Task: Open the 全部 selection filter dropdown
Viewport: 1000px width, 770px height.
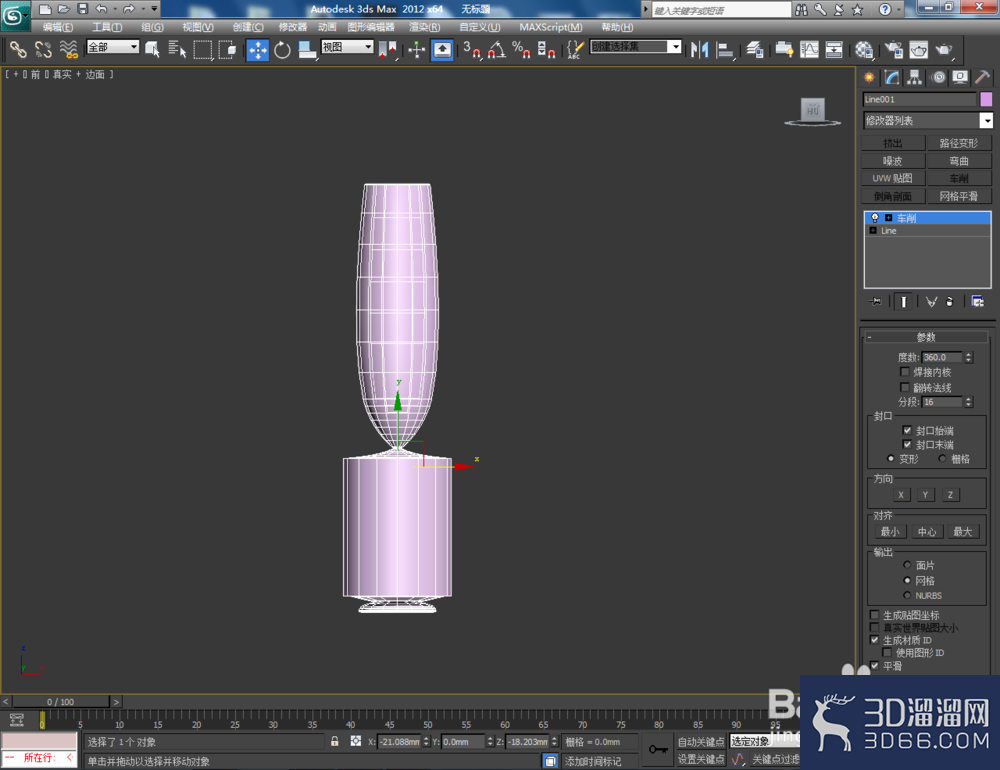Action: click(113, 47)
